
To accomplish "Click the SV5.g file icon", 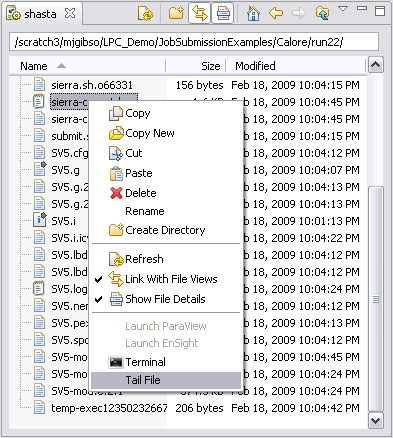I will pos(40,169).
